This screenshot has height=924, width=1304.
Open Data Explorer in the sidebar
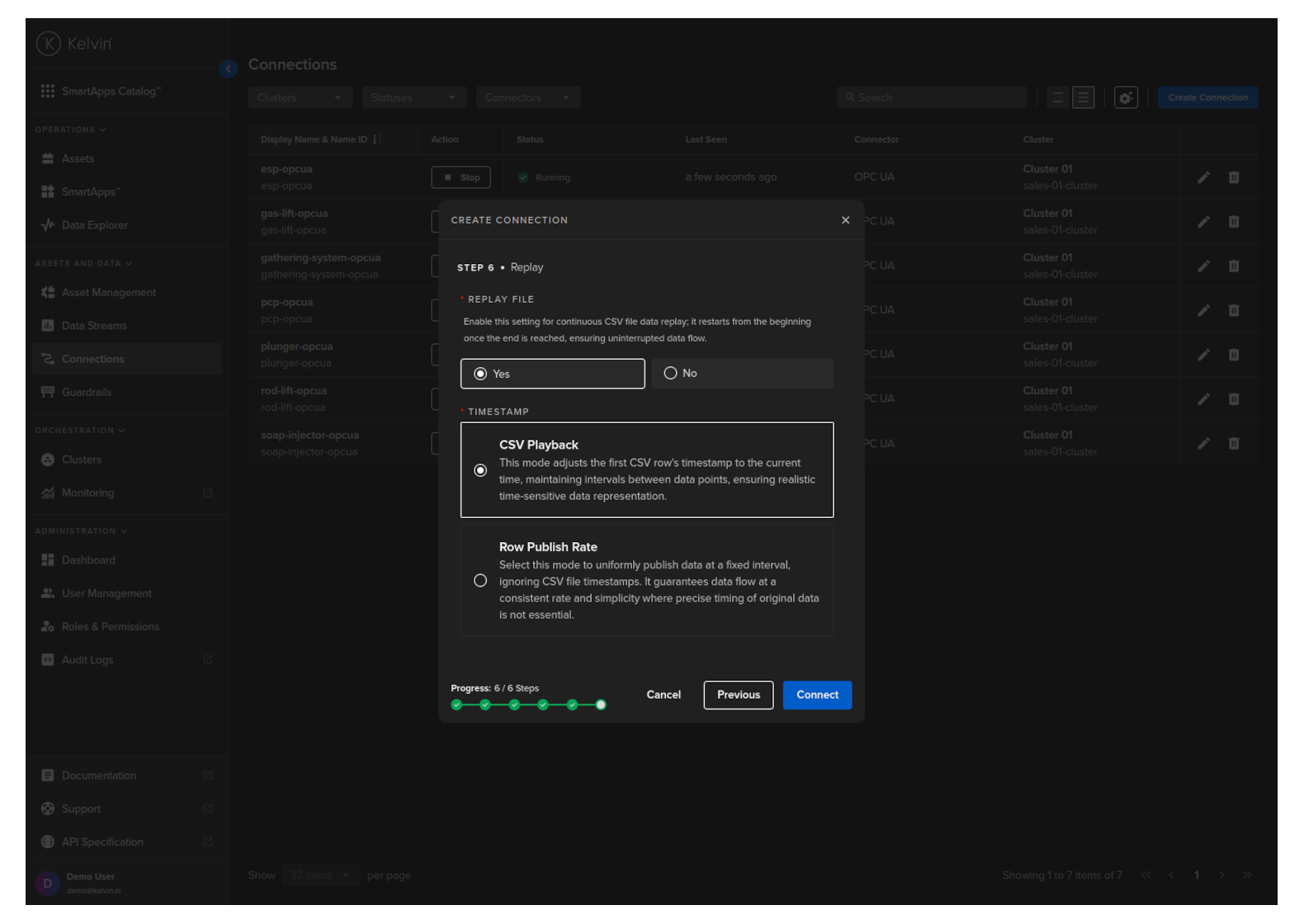[x=94, y=225]
